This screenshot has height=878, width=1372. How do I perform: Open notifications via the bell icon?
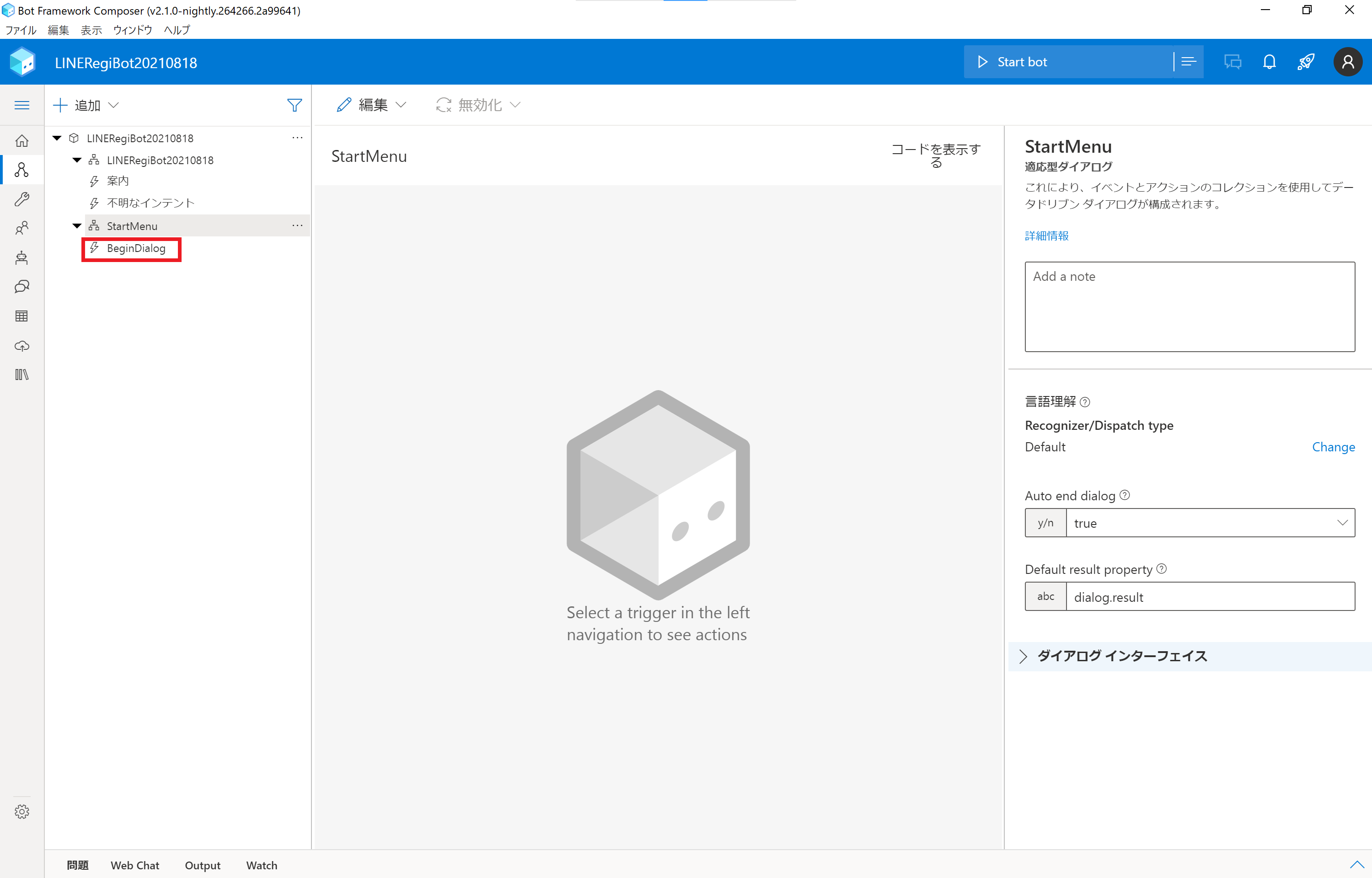coord(1270,62)
